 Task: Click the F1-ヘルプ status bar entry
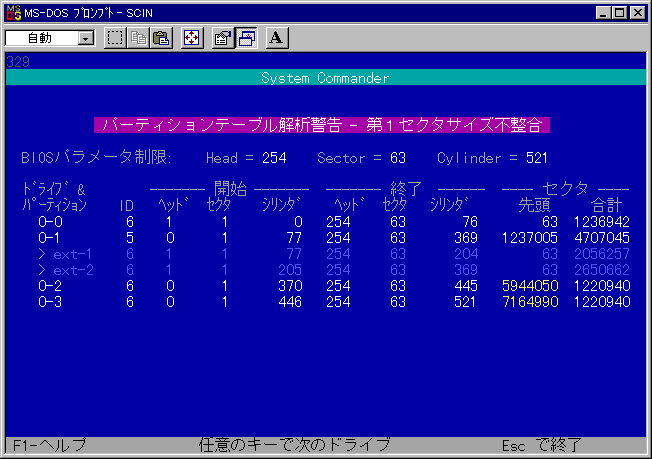pyautogui.click(x=49, y=445)
